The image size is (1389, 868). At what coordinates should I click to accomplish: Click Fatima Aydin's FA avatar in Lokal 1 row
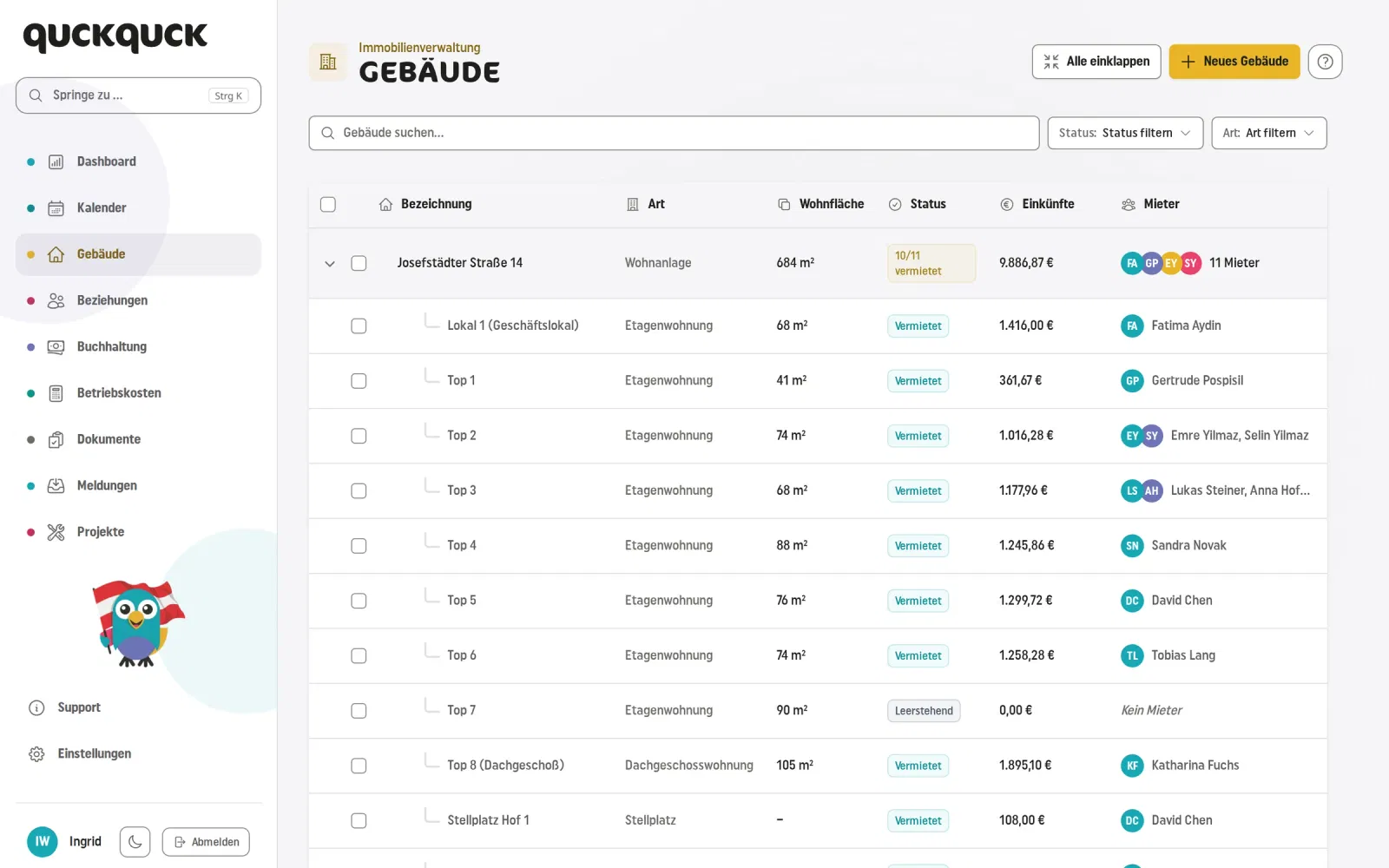click(x=1132, y=325)
